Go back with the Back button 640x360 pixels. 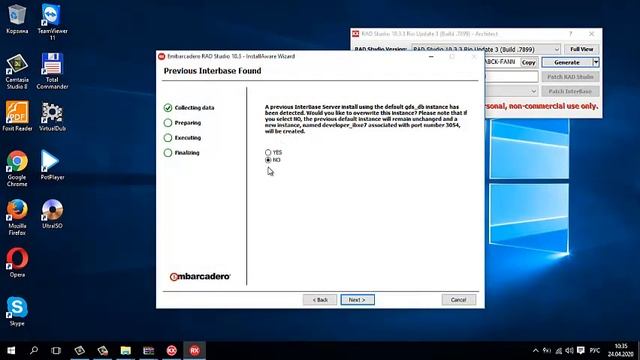click(x=320, y=300)
